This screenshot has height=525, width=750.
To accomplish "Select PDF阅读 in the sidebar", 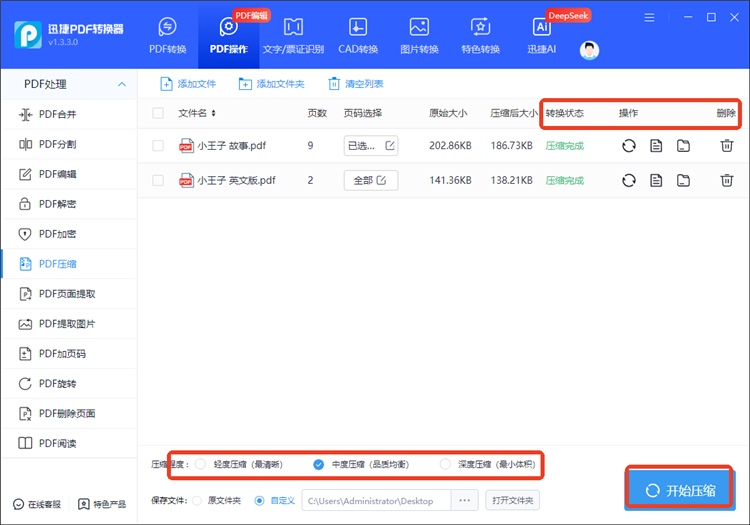I will [x=69, y=443].
